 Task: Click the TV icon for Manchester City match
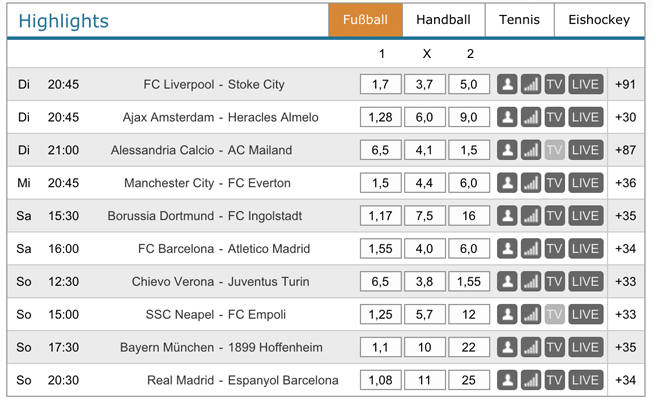pos(555,183)
